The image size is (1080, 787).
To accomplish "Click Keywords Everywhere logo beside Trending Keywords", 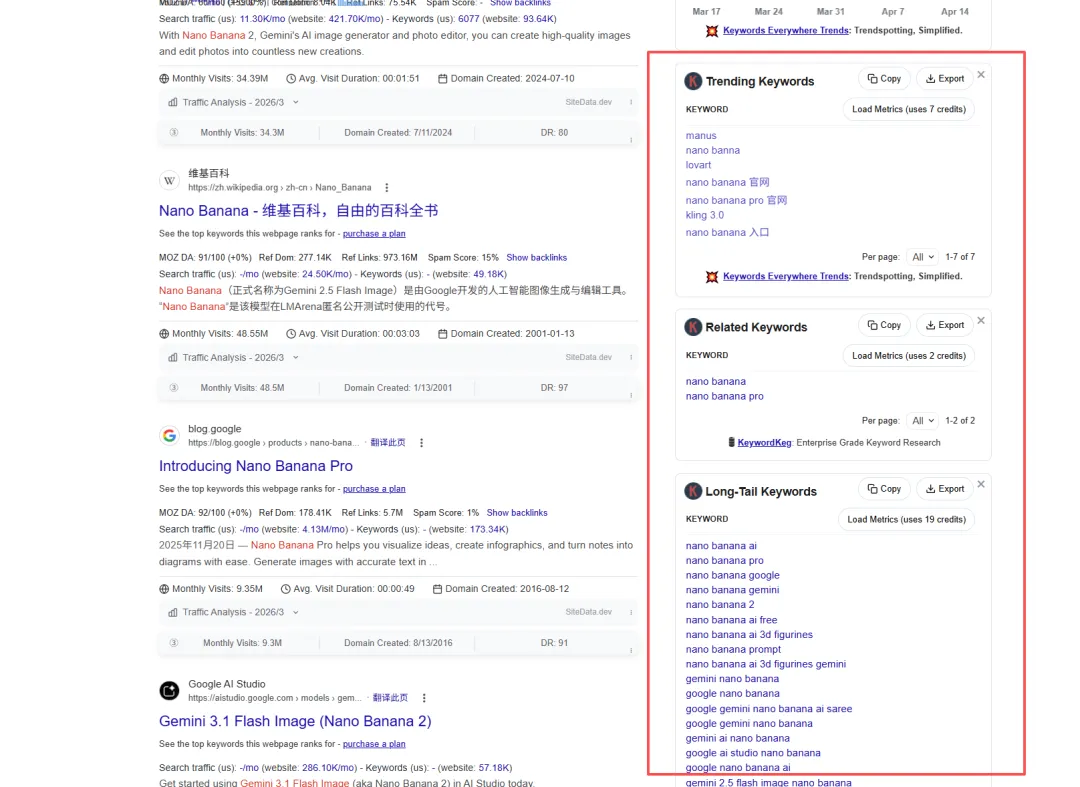I will (693, 81).
